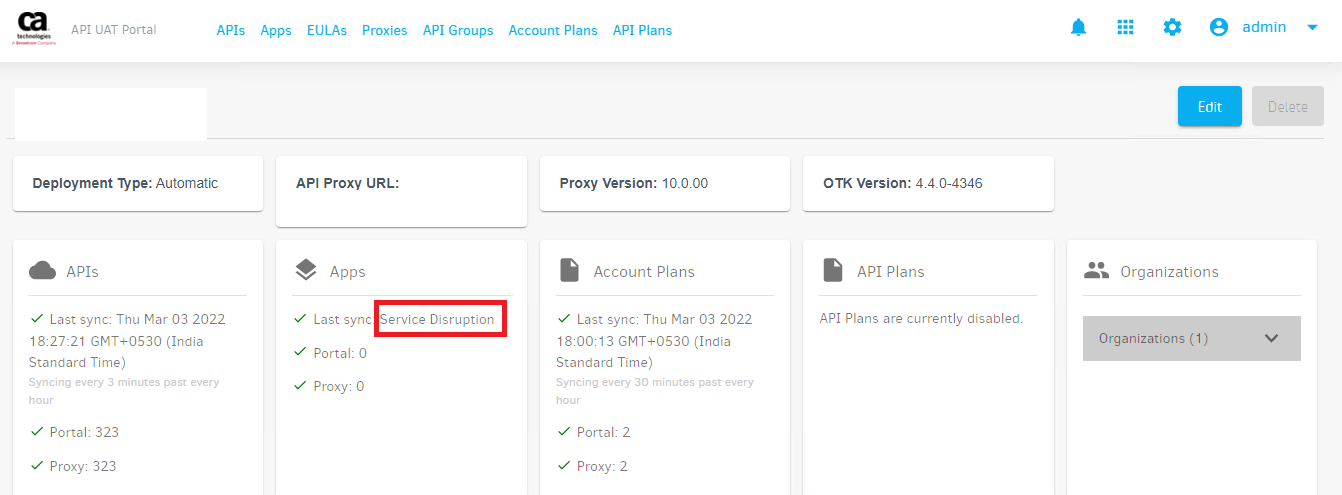Expand the Organizations (1) panel
1342x495 pixels.
pyautogui.click(x=1192, y=338)
